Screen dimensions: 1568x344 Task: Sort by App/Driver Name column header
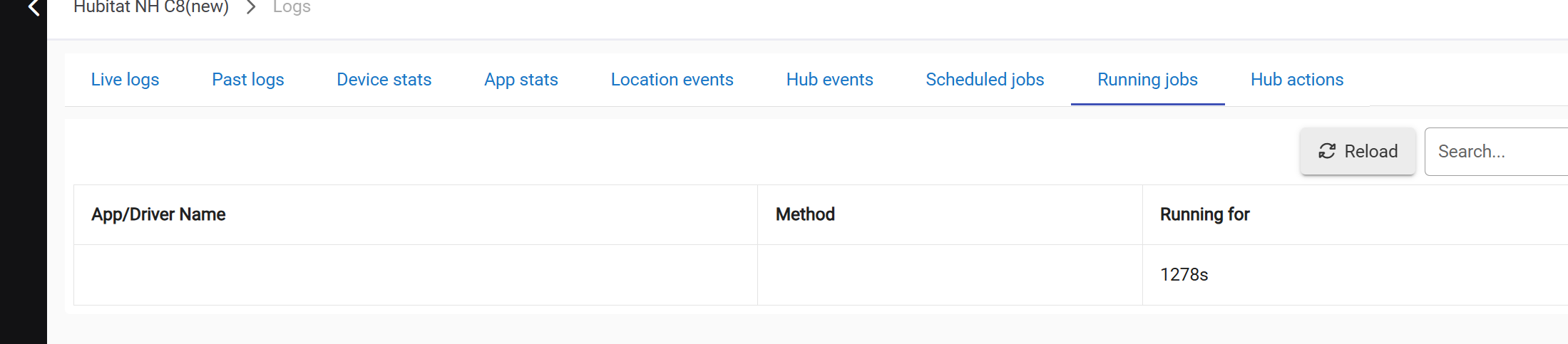158,214
